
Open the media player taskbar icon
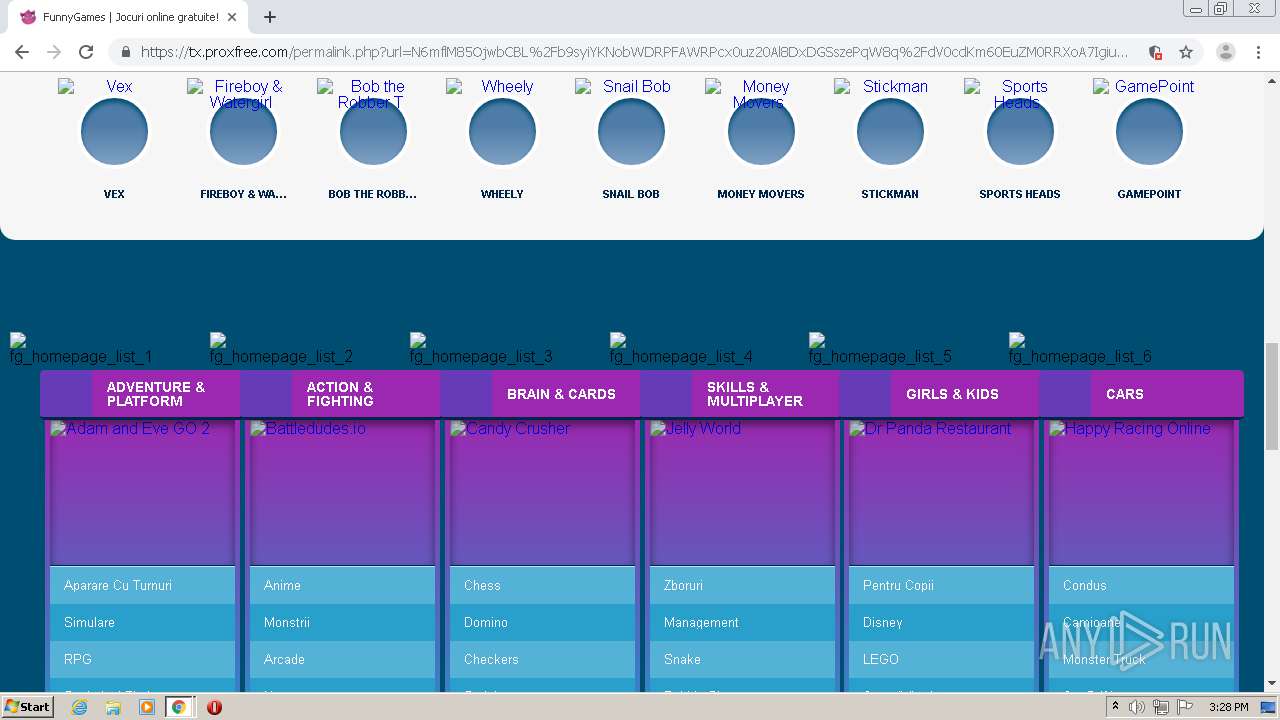point(147,707)
